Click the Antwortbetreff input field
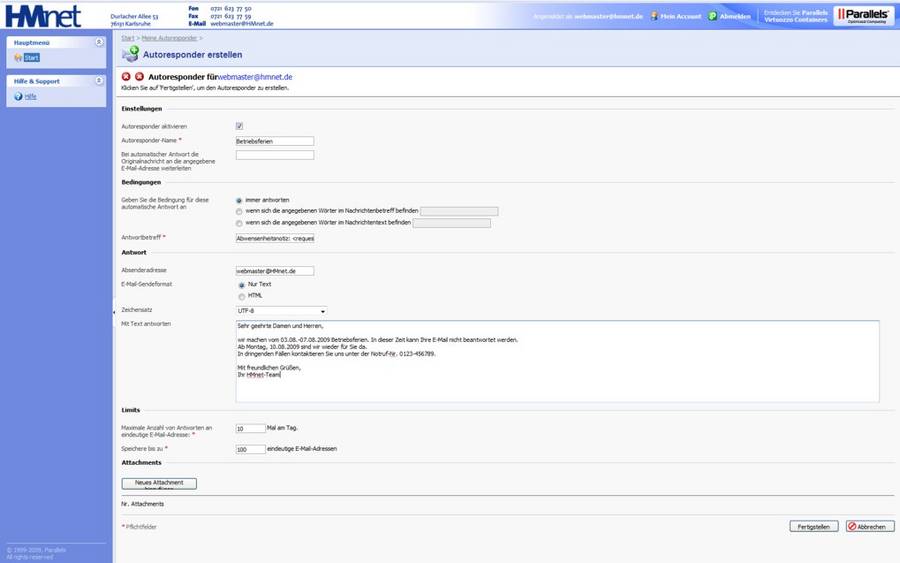The height and width of the screenshot is (563, 900). [275, 238]
